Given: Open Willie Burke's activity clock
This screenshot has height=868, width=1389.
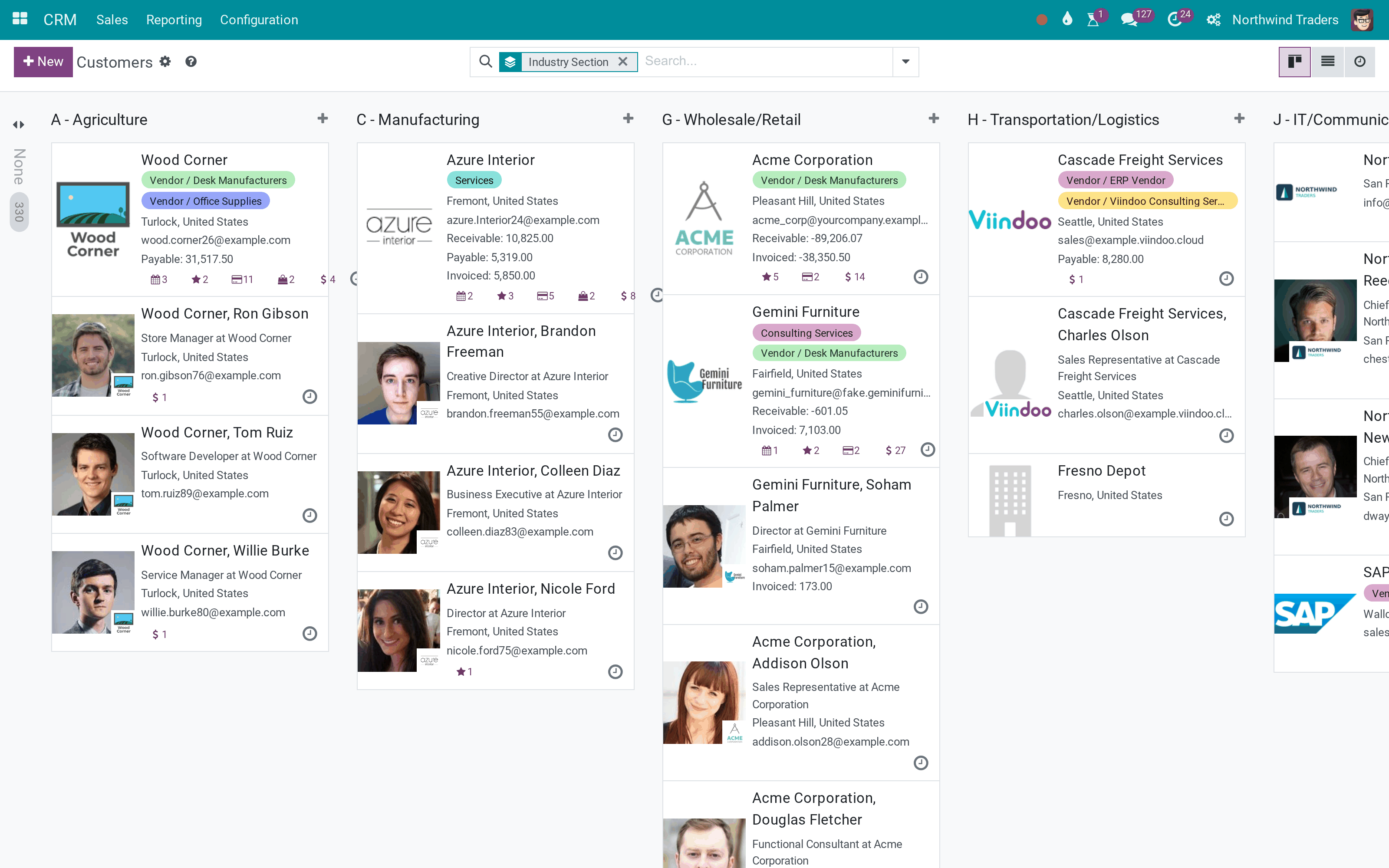Looking at the screenshot, I should coord(309,634).
